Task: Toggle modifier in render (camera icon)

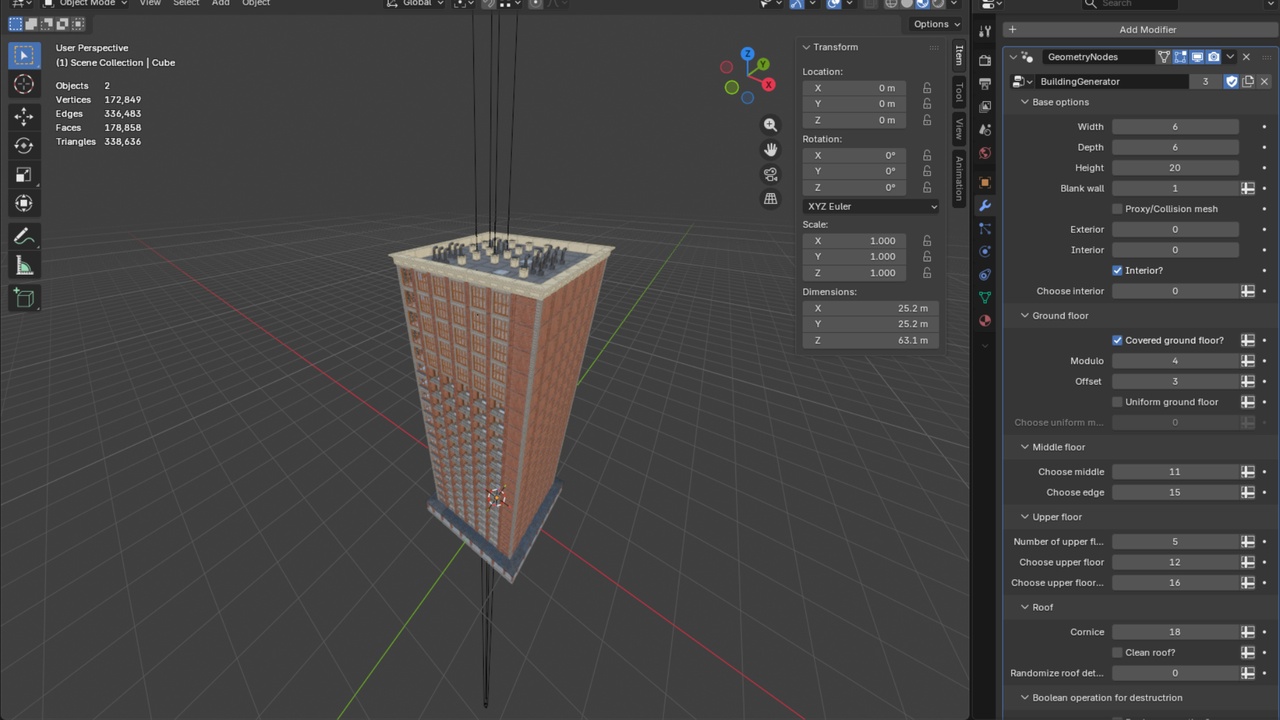Action: point(1214,57)
